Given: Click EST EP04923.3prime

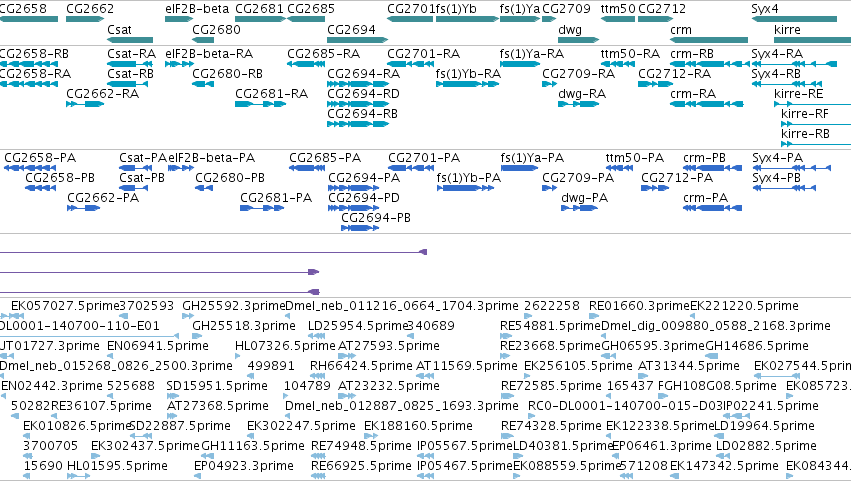Looking at the screenshot, I should point(198,476).
